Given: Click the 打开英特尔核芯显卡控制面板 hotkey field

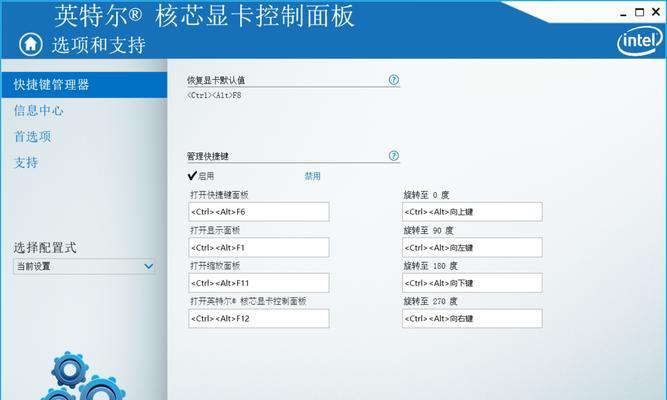Looking at the screenshot, I should tap(259, 319).
